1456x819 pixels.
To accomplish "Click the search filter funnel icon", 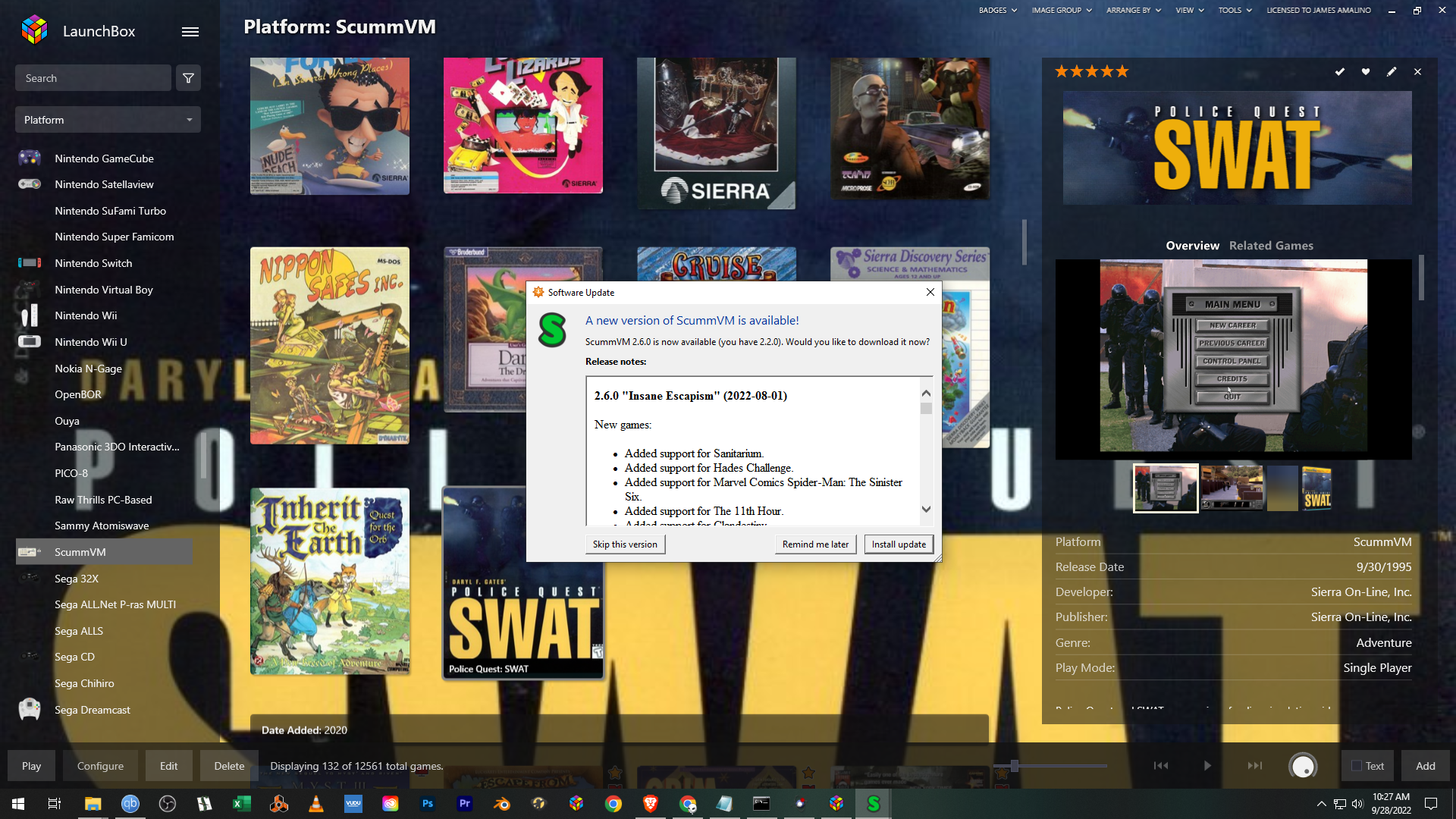I will [x=189, y=78].
